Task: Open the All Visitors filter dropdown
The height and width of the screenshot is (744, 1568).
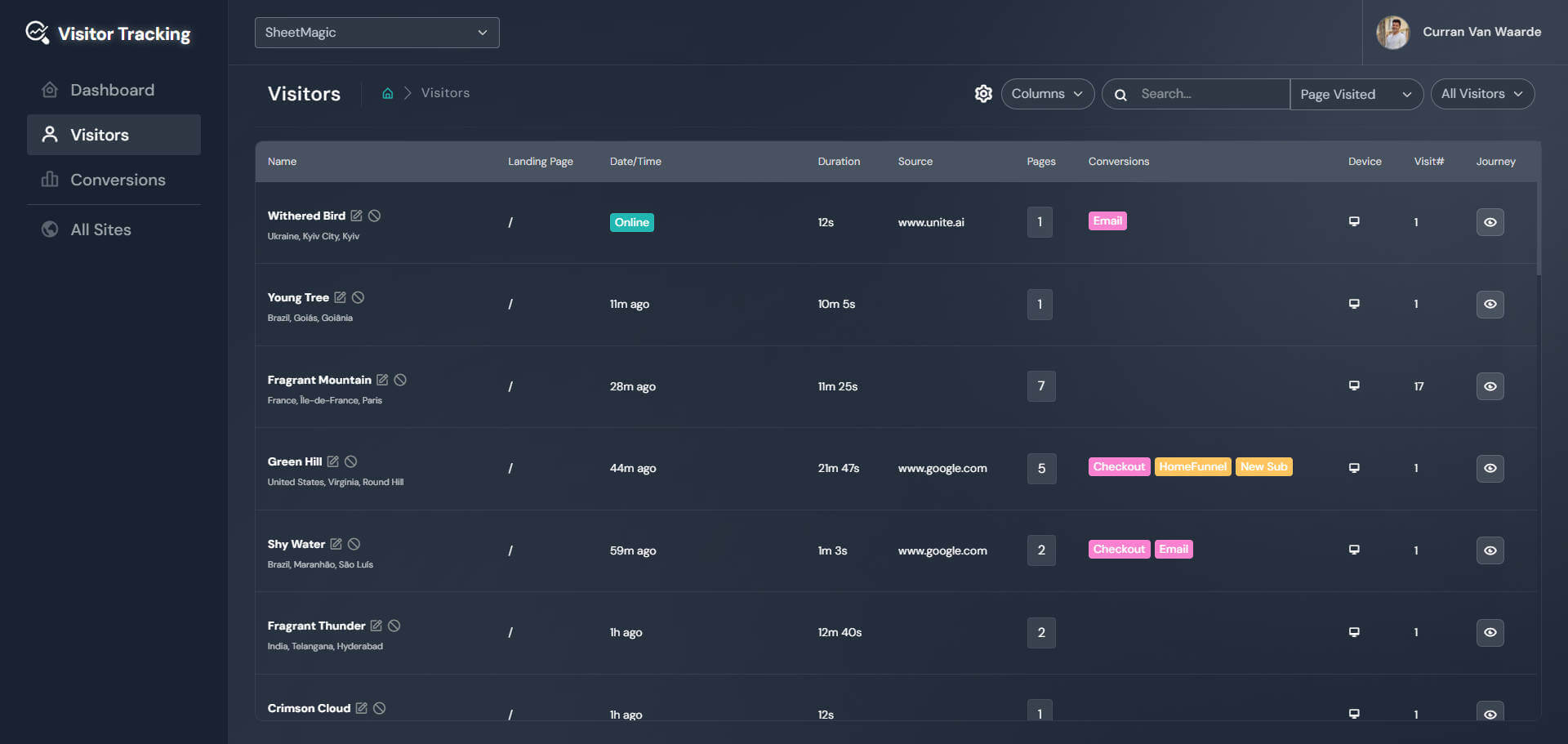Action: coord(1482,93)
